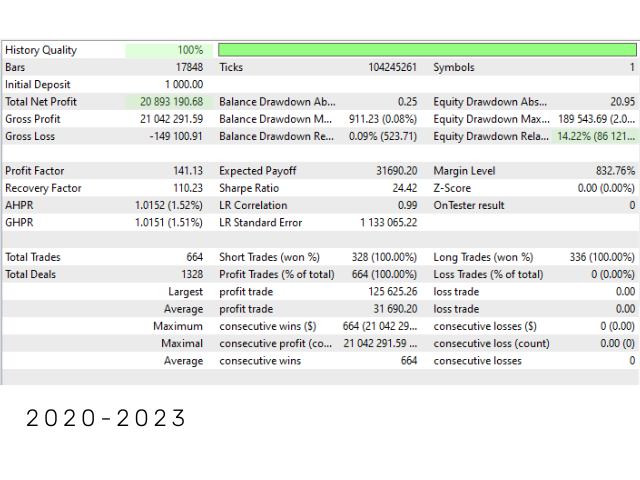Select Gross Profit value 21 042 291.59
Screen dimensions: 640x480
[171, 119]
